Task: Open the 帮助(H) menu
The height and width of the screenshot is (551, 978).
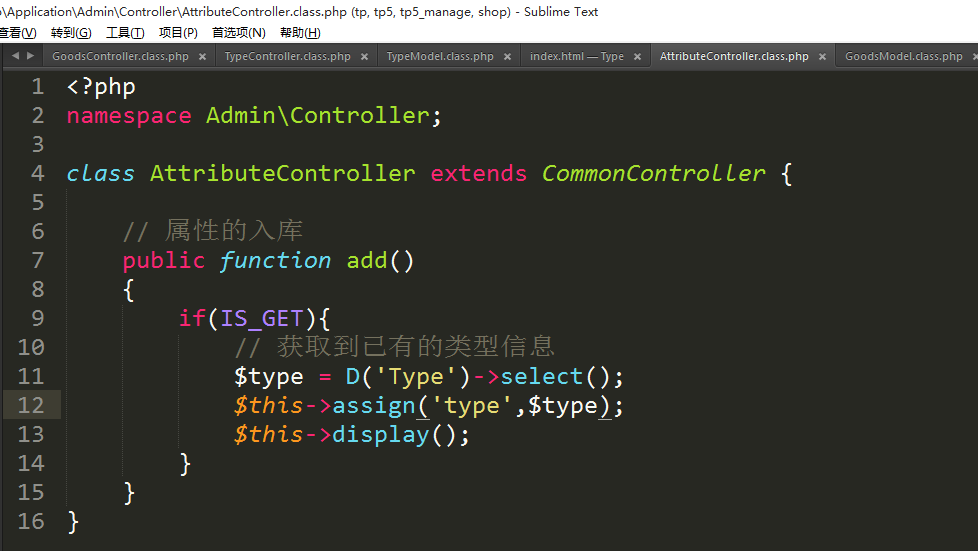Action: click(300, 33)
